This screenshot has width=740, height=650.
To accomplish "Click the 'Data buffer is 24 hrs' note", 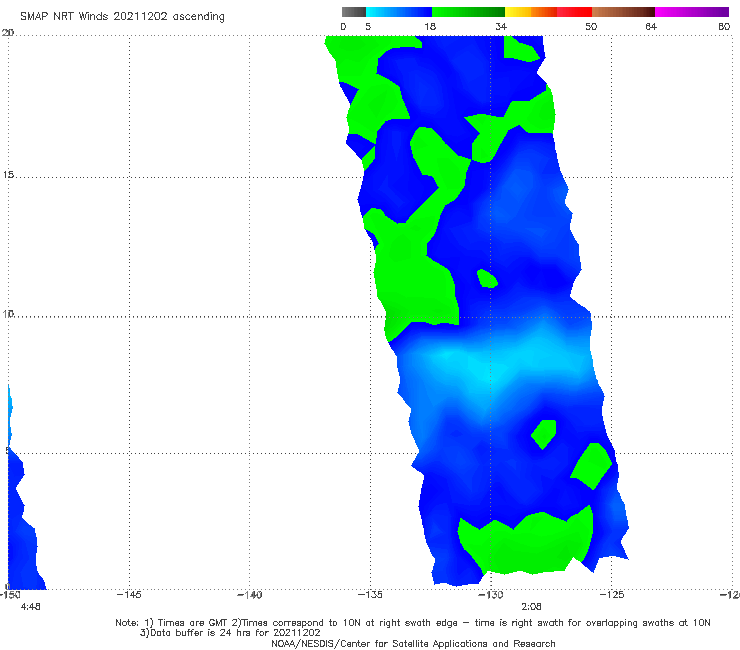I will 230,633.
